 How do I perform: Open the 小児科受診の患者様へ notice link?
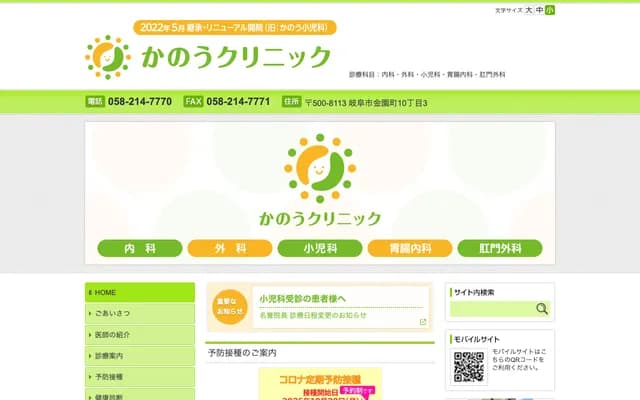303,299
